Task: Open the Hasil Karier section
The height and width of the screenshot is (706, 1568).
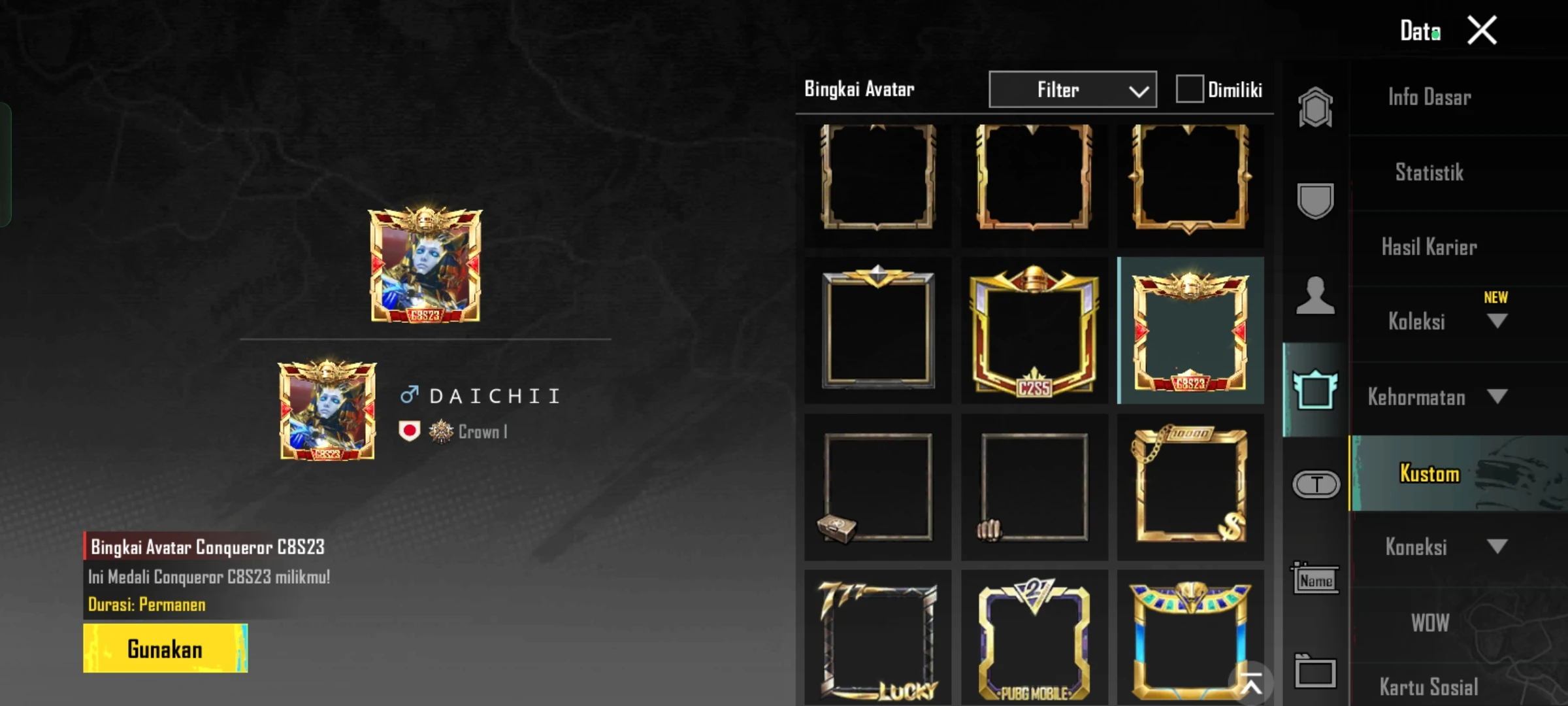Action: tap(1429, 247)
